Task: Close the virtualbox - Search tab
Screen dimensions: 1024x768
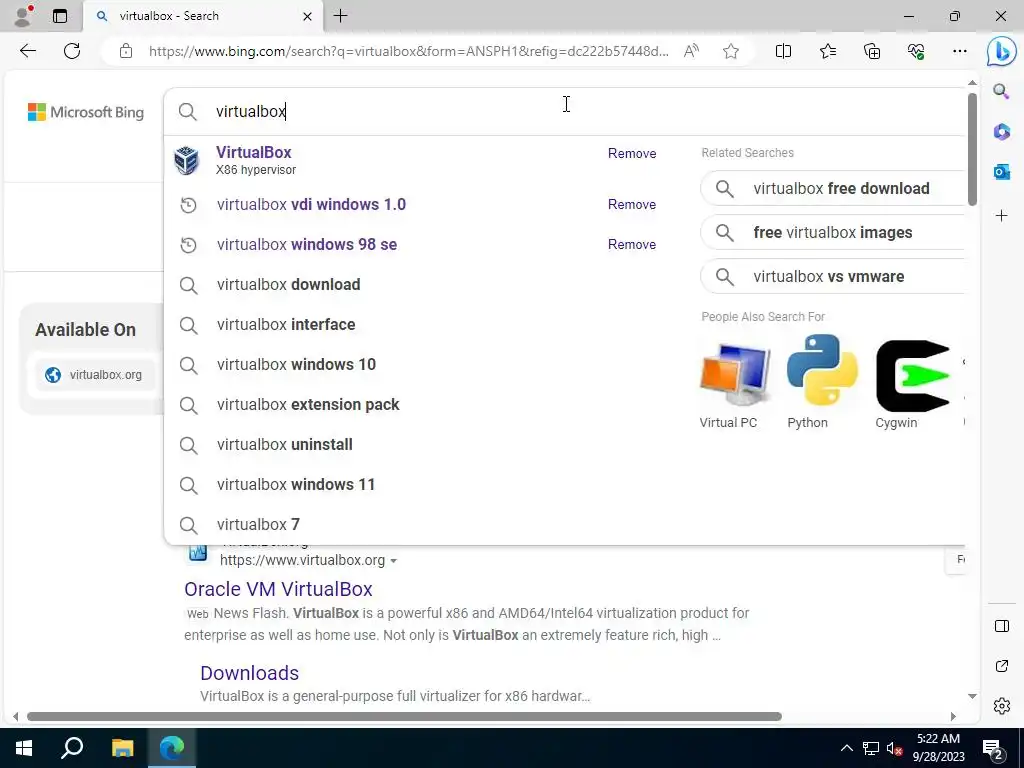Action: 307,16
